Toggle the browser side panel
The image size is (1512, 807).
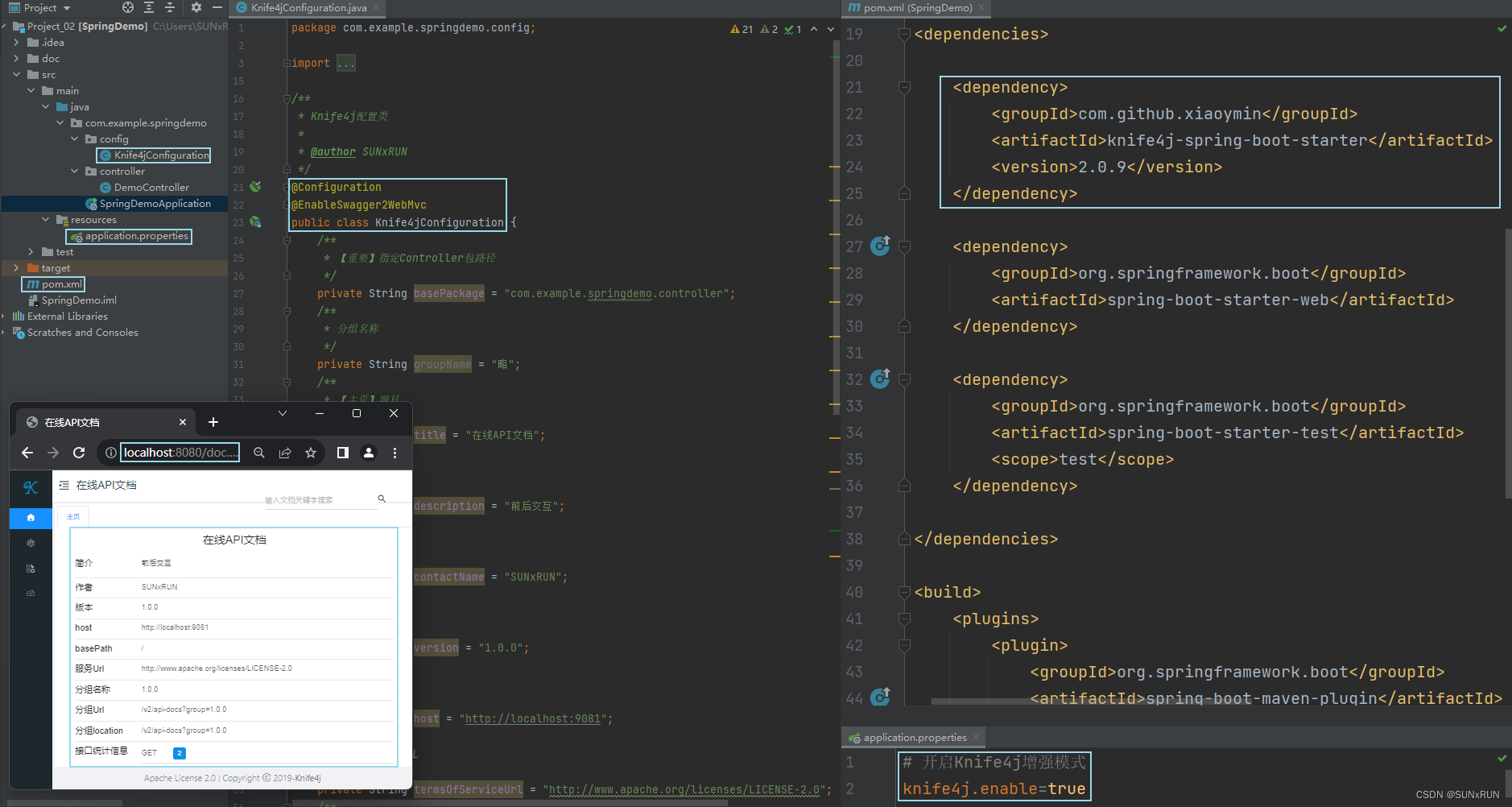coord(343,453)
